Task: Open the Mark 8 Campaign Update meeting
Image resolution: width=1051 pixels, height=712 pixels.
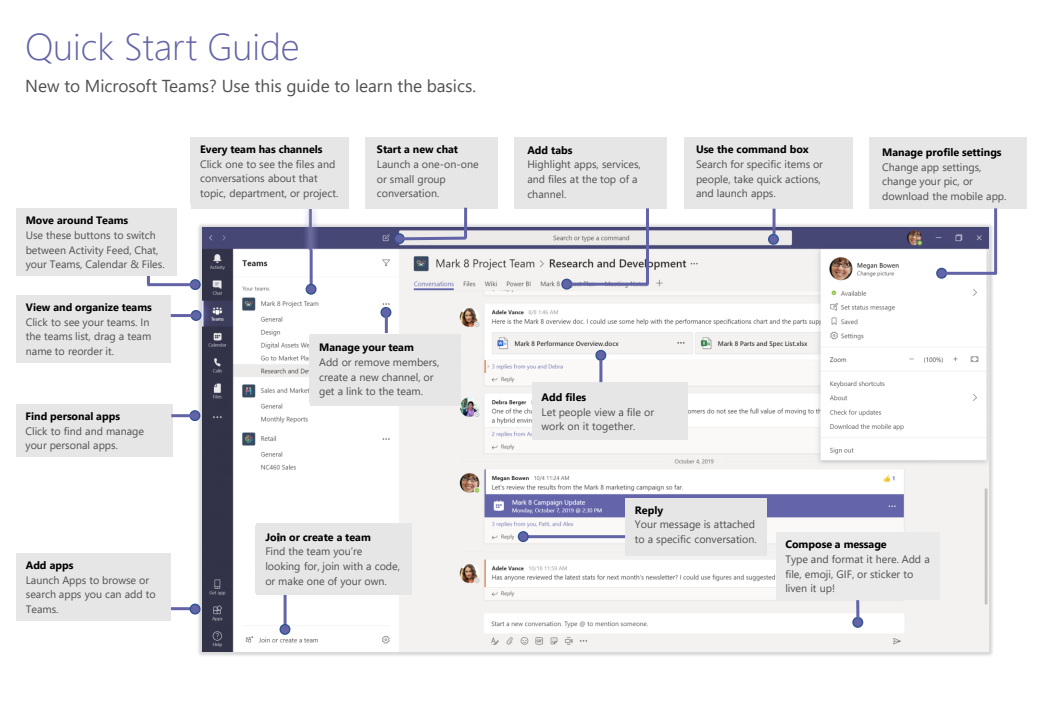Action: click(694, 506)
